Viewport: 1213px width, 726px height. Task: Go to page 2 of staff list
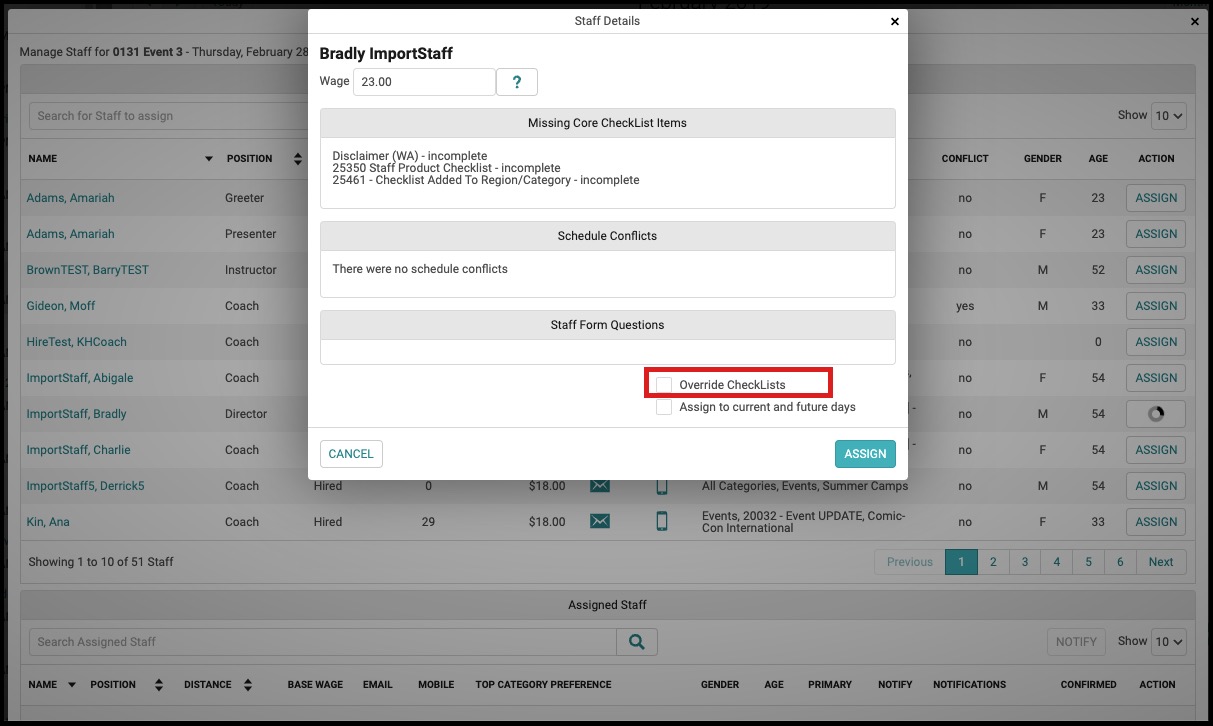(993, 562)
